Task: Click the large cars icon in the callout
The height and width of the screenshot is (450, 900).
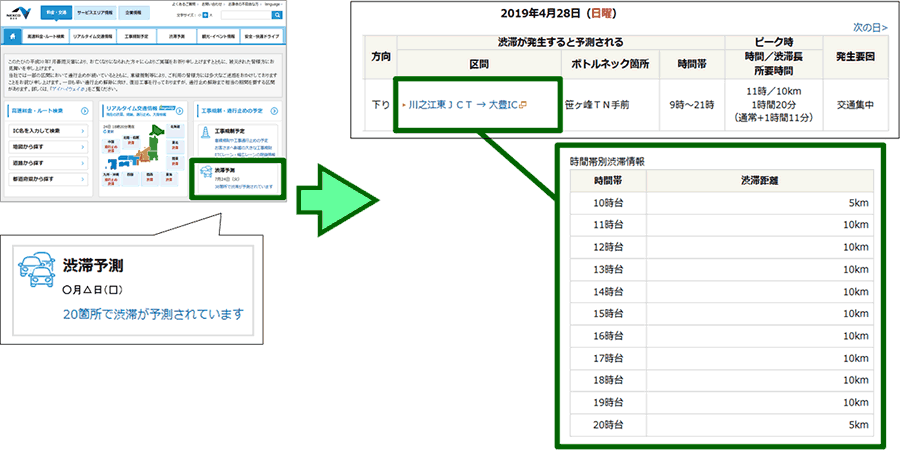Action: (37, 269)
